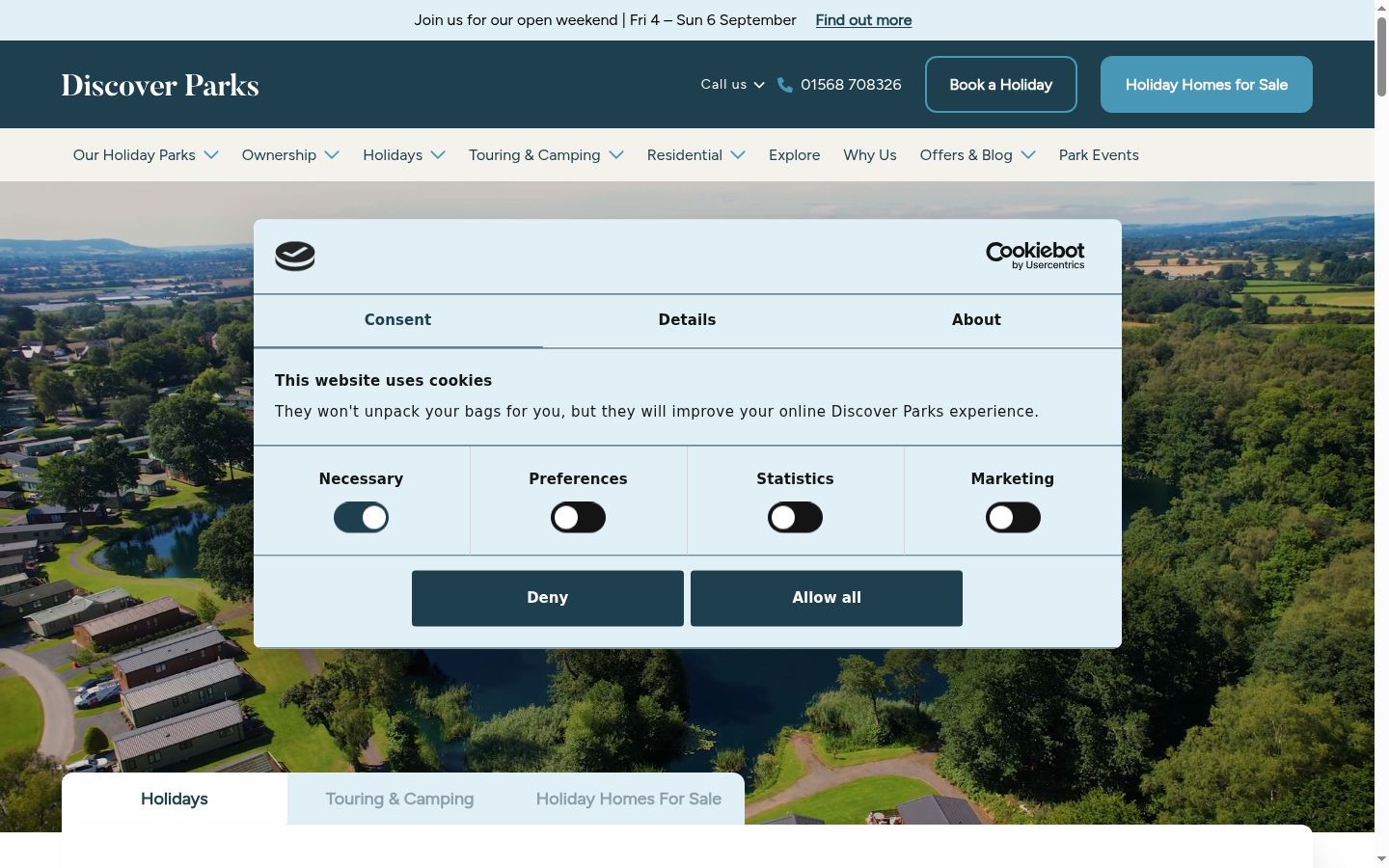Expand the Residential dropdown menu

pos(696,155)
